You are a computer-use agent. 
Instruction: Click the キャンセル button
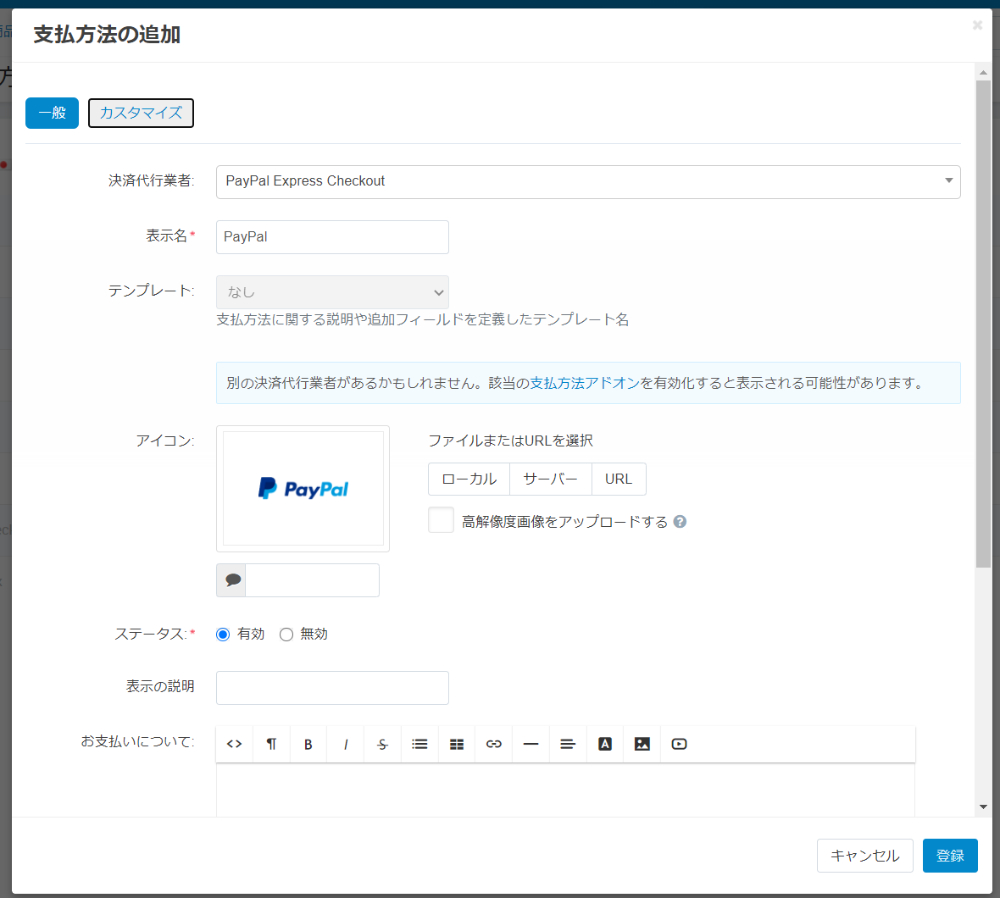(865, 855)
